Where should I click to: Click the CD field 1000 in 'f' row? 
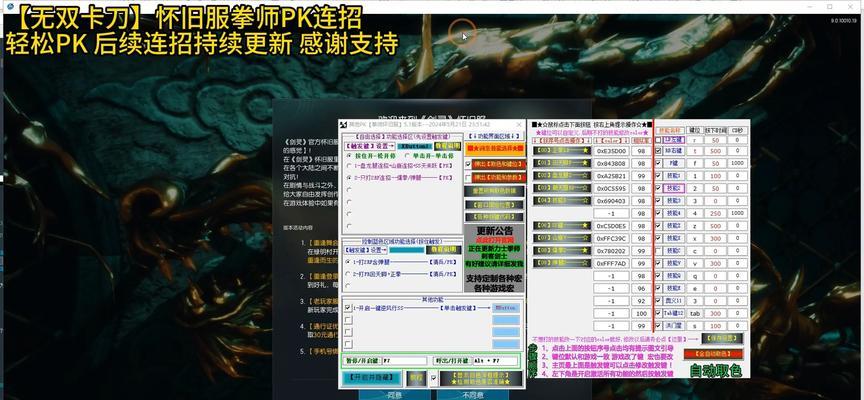[x=738, y=164]
